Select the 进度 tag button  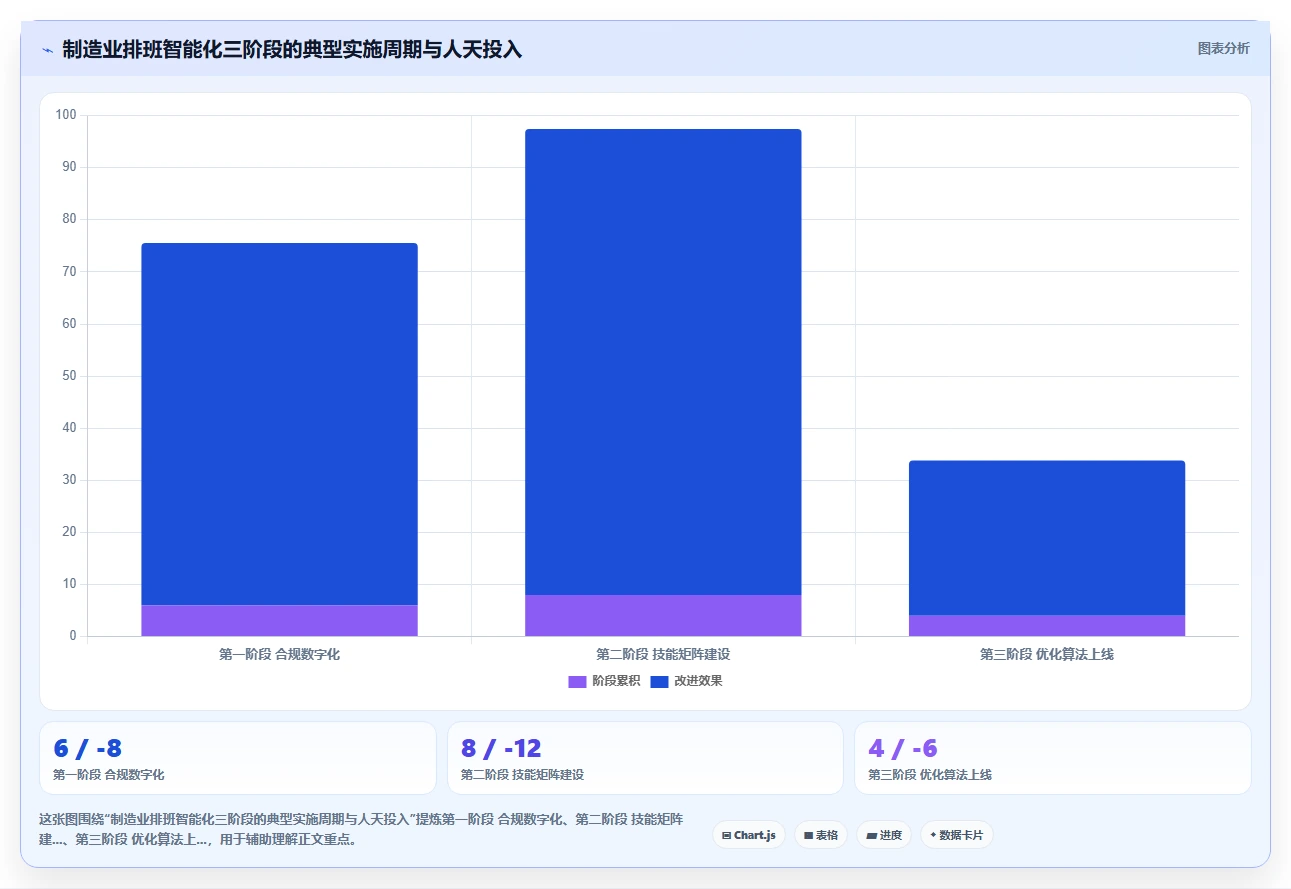click(884, 835)
